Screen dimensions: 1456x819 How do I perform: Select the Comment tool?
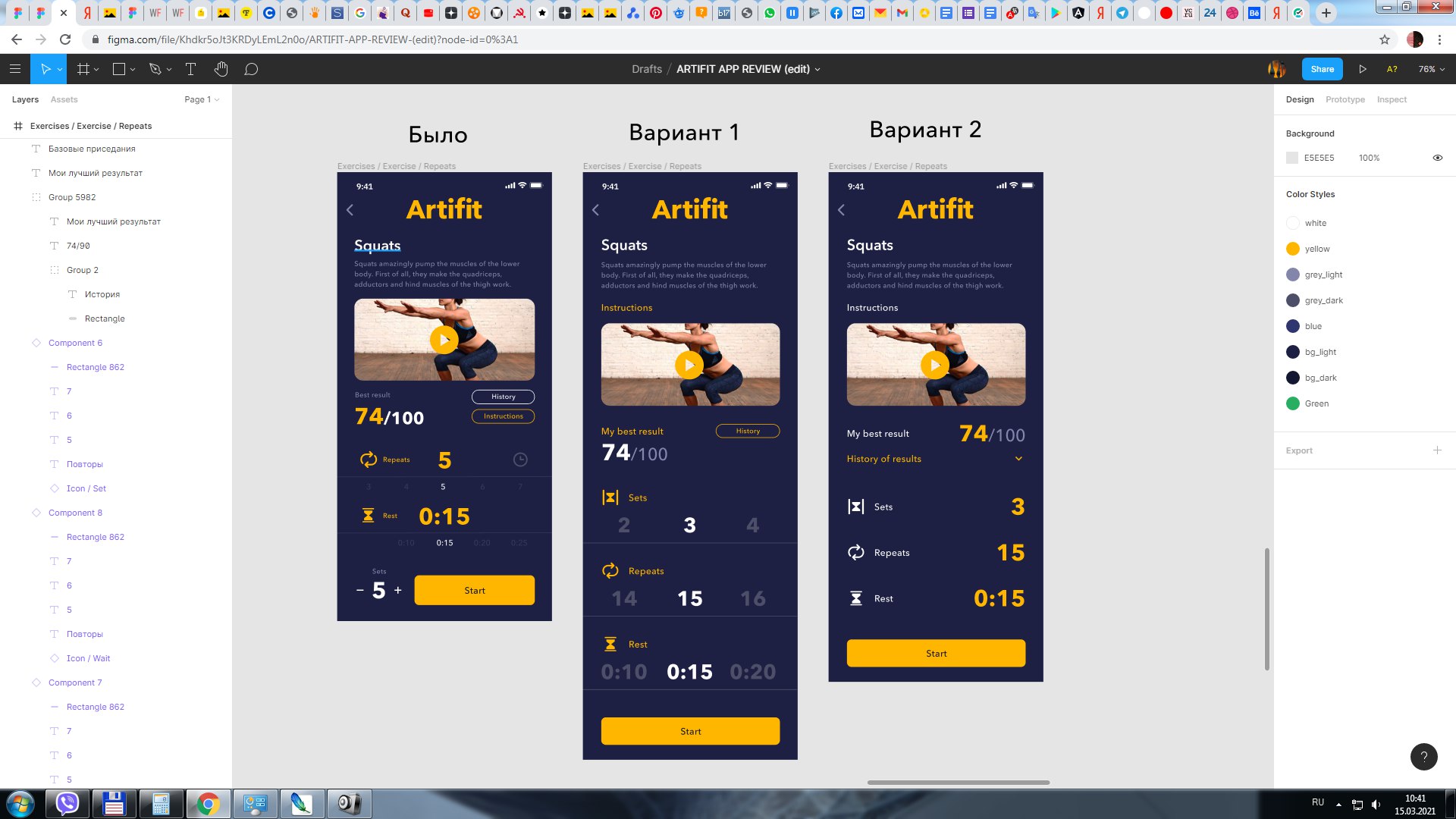coord(251,69)
